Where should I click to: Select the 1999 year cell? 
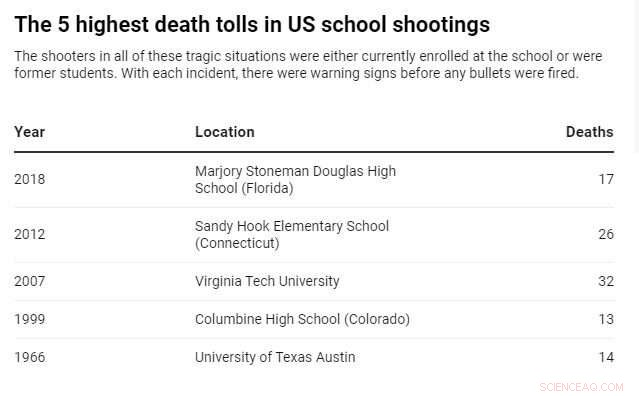click(x=29, y=319)
